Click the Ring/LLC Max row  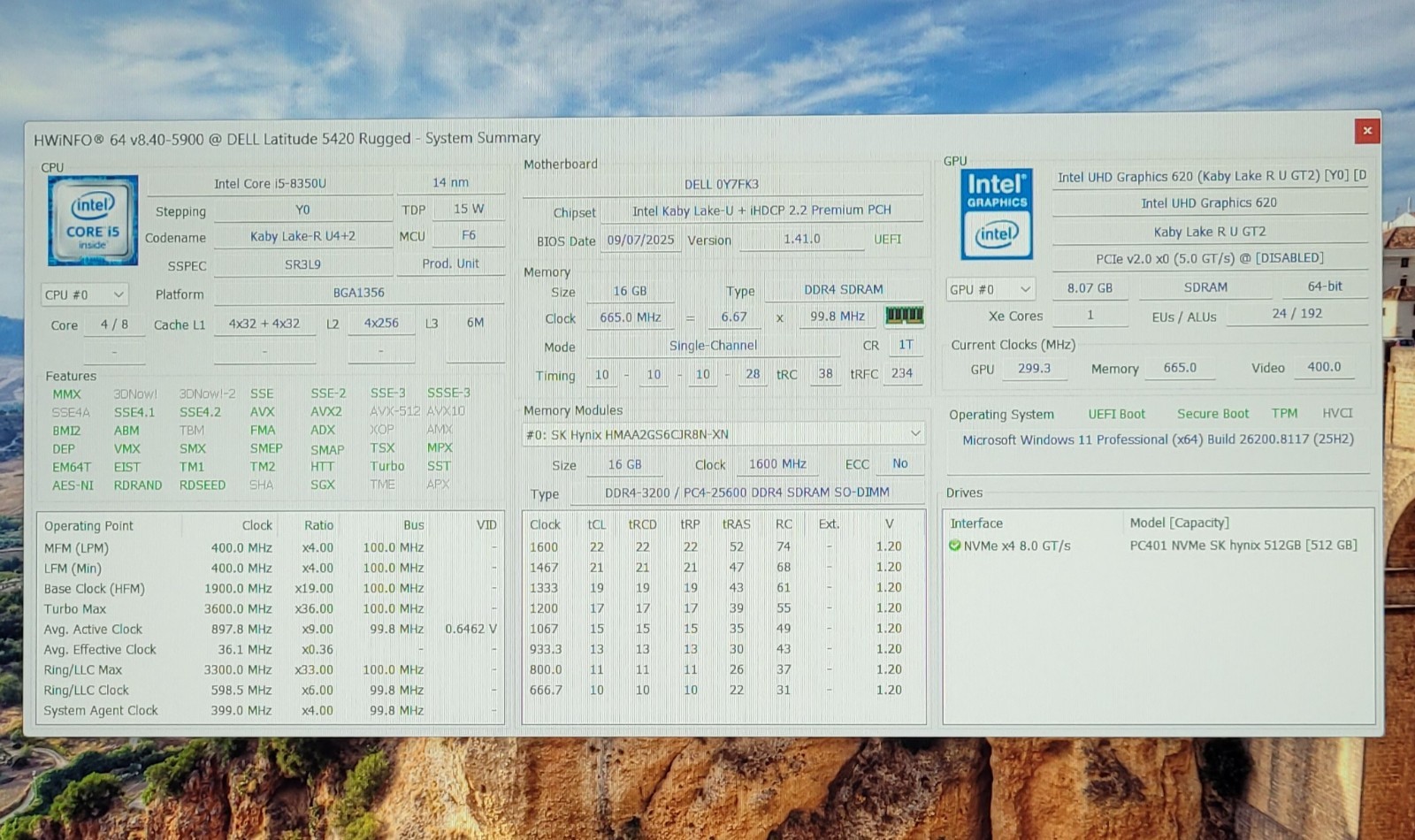coord(270,670)
